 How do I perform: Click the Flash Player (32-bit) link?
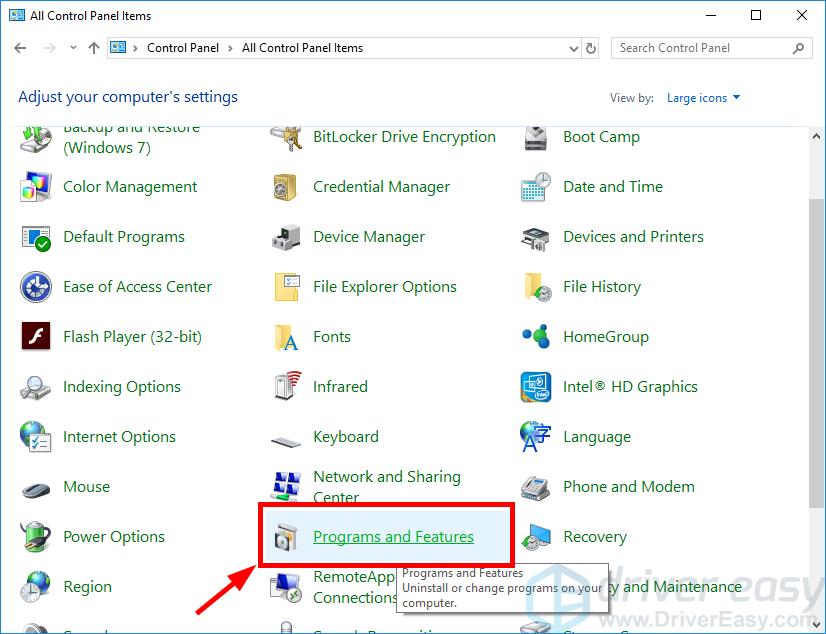(x=132, y=336)
